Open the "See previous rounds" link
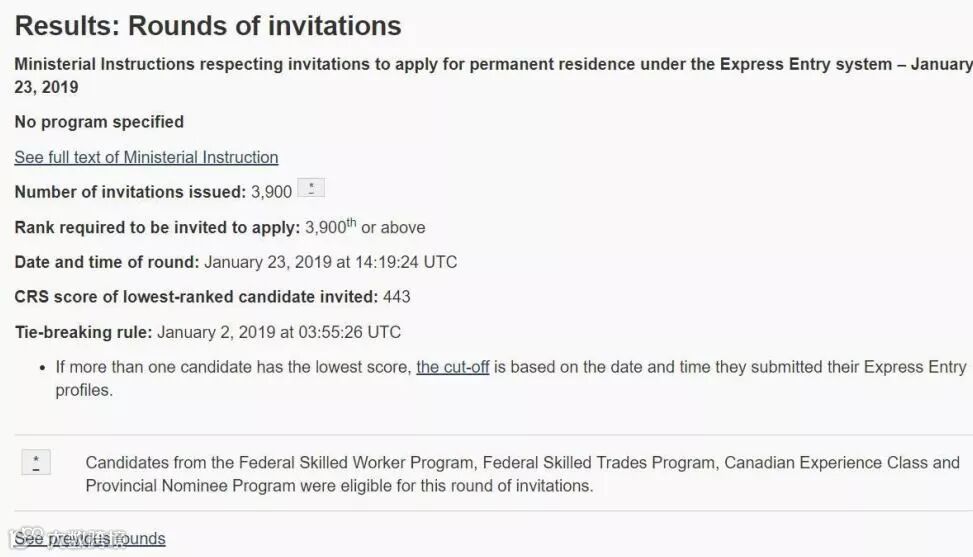This screenshot has width=973, height=557. (90, 539)
